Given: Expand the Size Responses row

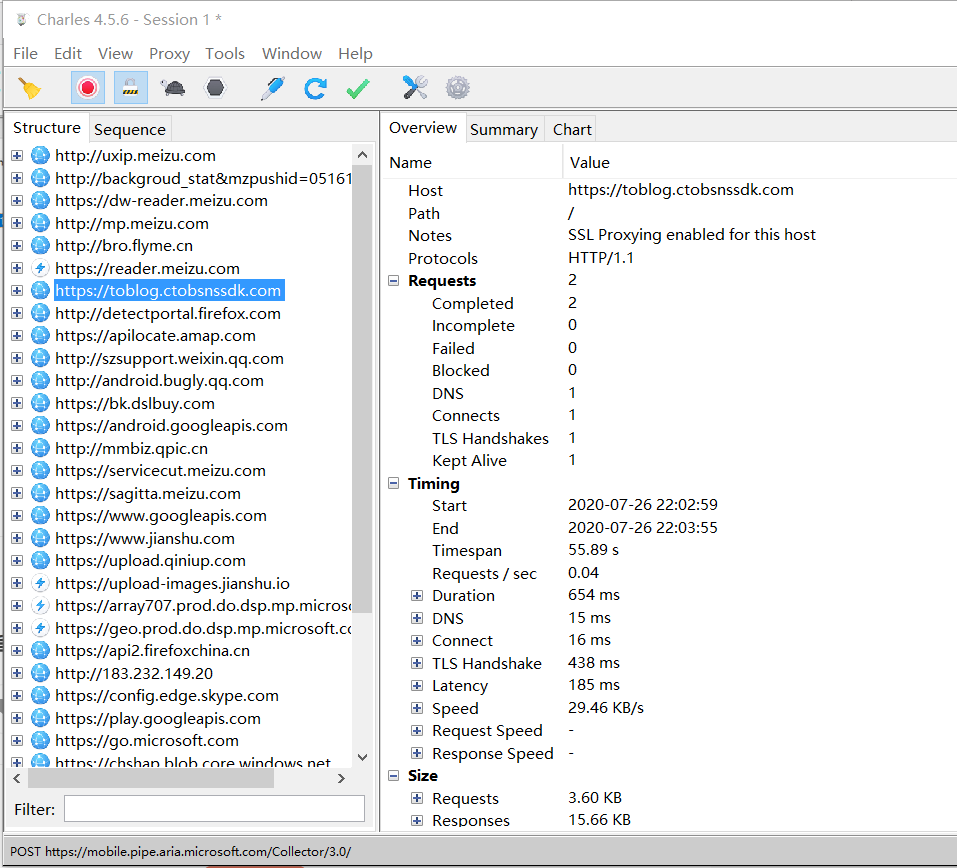Looking at the screenshot, I should (417, 820).
